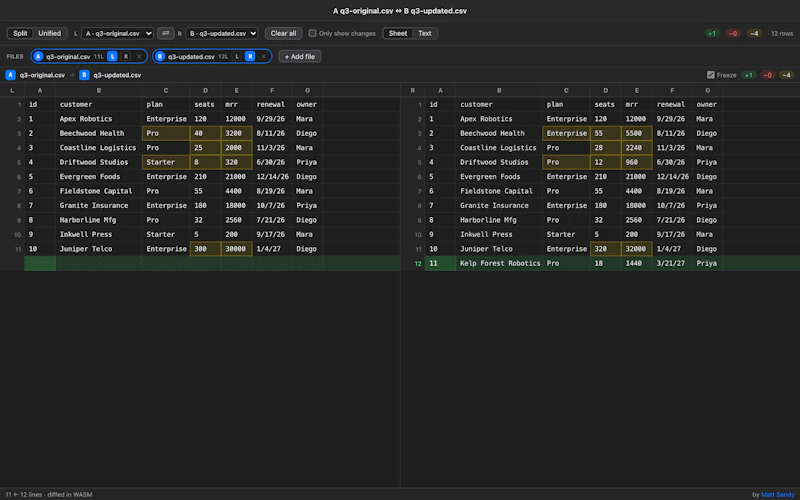800x500 pixels.
Task: Click right pane mrr cell 2240
Action: tap(637, 148)
